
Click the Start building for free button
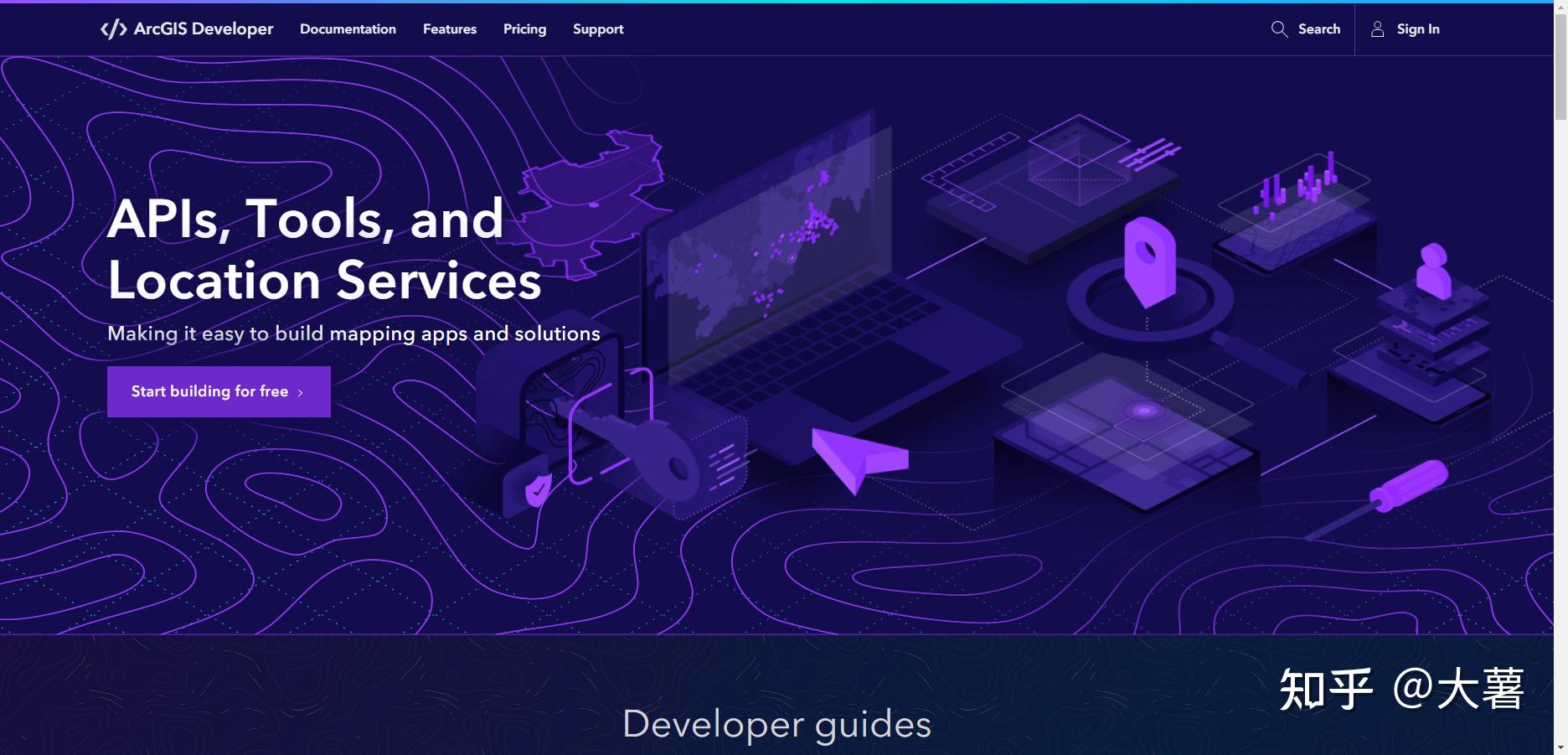(x=219, y=391)
